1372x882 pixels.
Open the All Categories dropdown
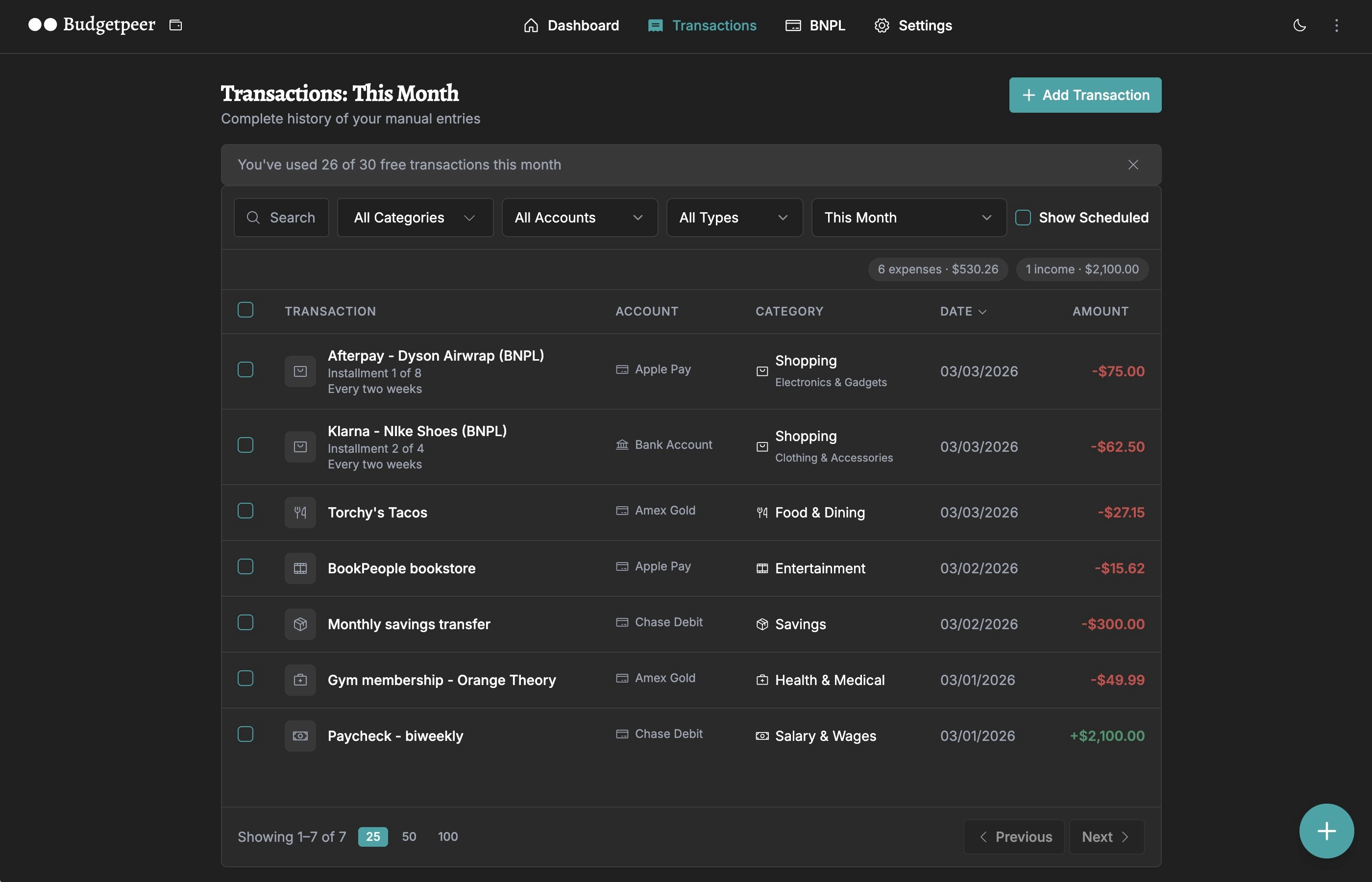(415, 218)
